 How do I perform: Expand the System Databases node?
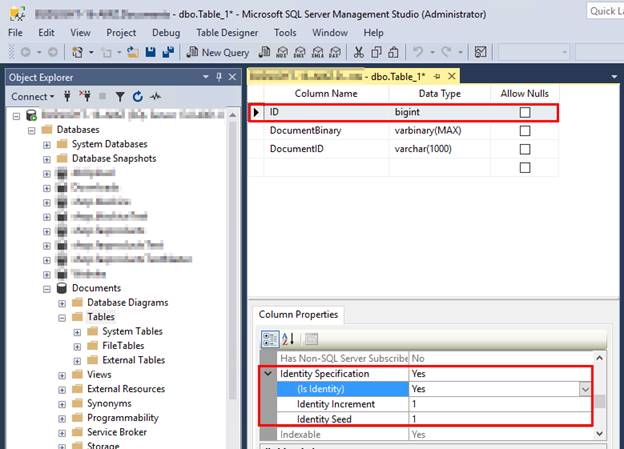47,145
